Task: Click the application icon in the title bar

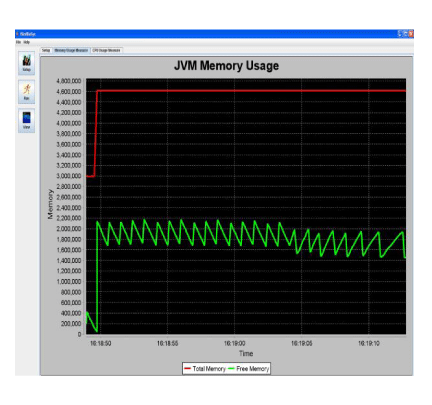Action: [17, 34]
